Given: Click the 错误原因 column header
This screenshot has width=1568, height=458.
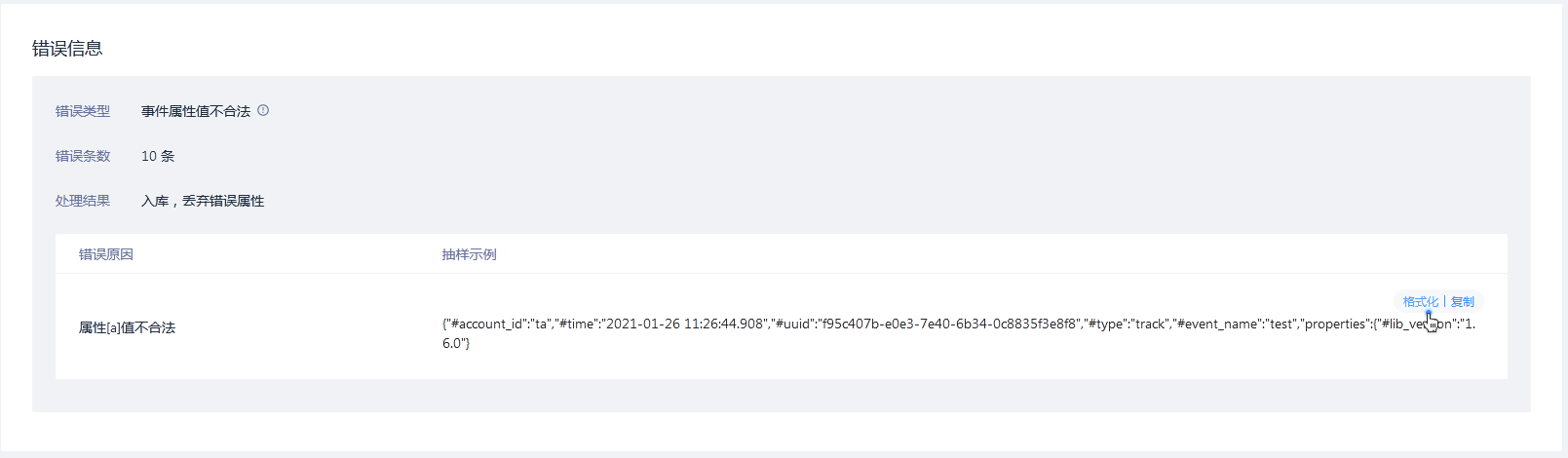Looking at the screenshot, I should [x=106, y=254].
